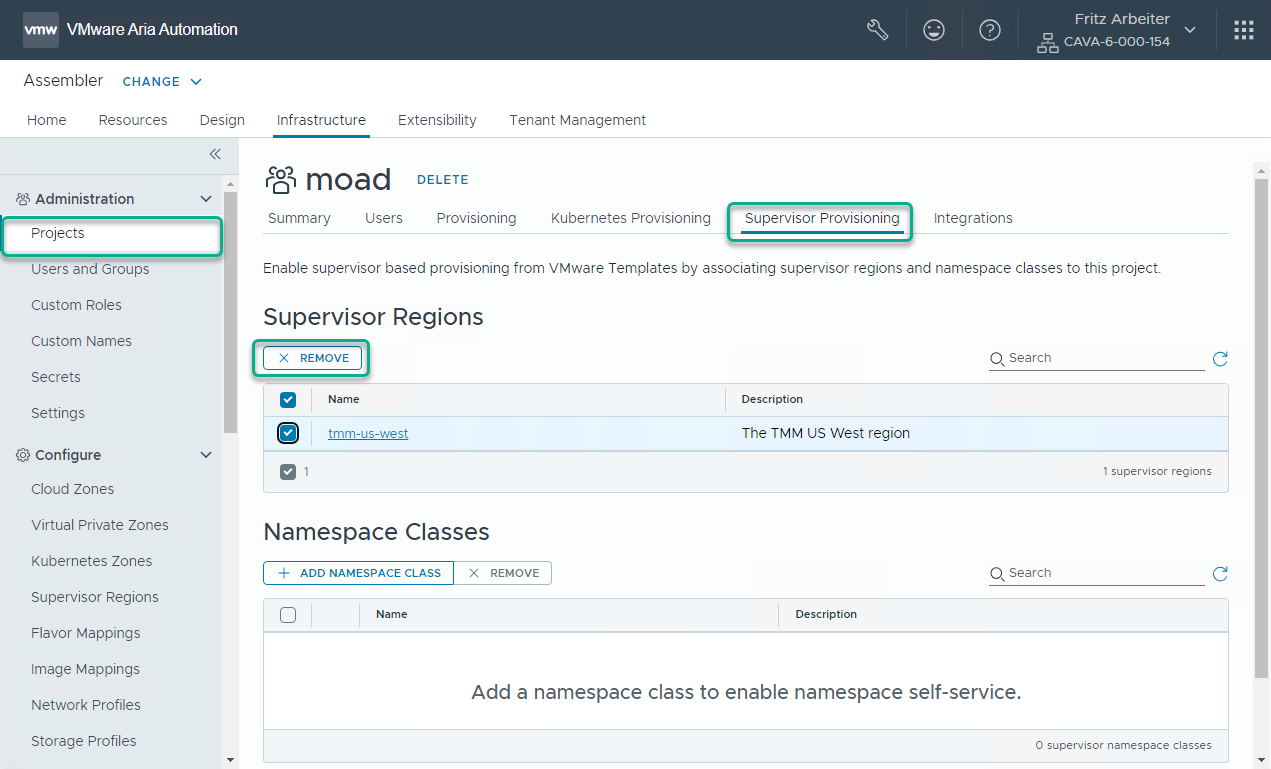Click the smiley feedback icon
The width and height of the screenshot is (1271, 769).
pyautogui.click(x=934, y=30)
